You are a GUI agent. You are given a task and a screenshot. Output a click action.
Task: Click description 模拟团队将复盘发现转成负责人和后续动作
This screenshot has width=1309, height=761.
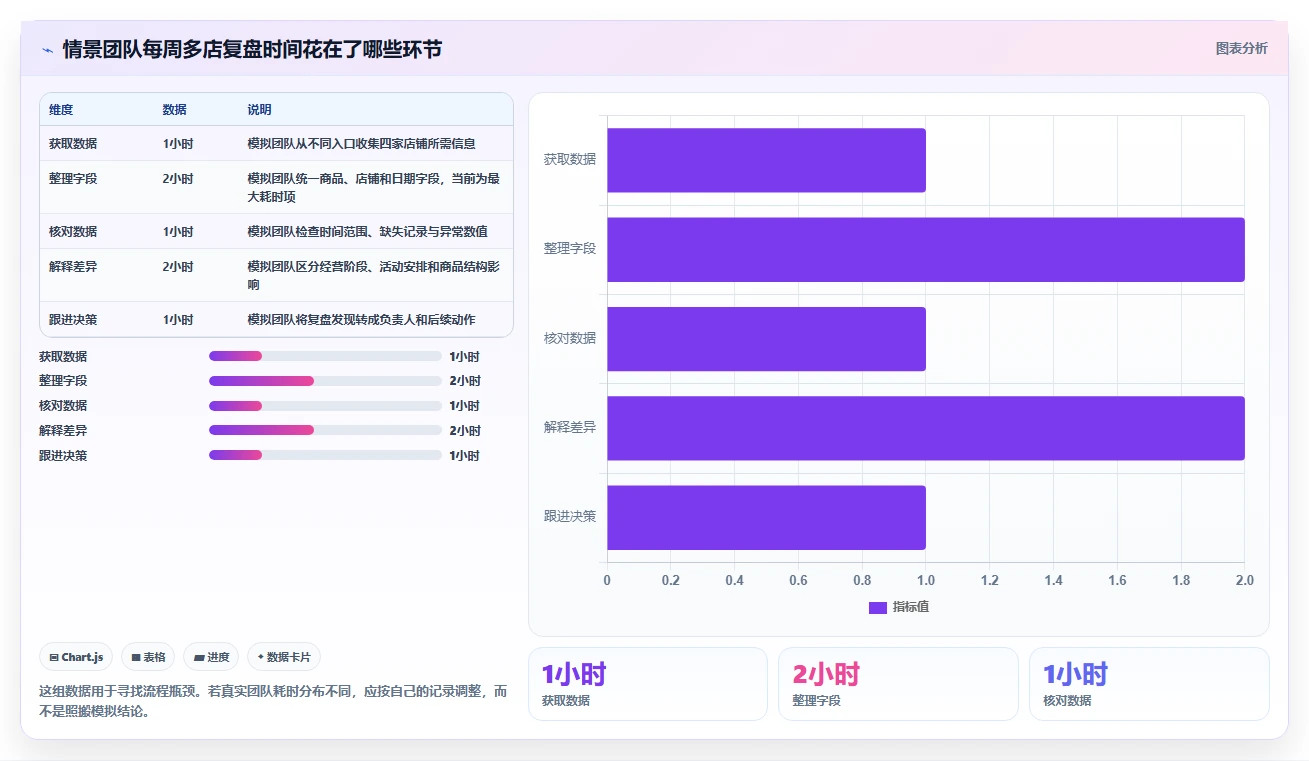[362, 320]
